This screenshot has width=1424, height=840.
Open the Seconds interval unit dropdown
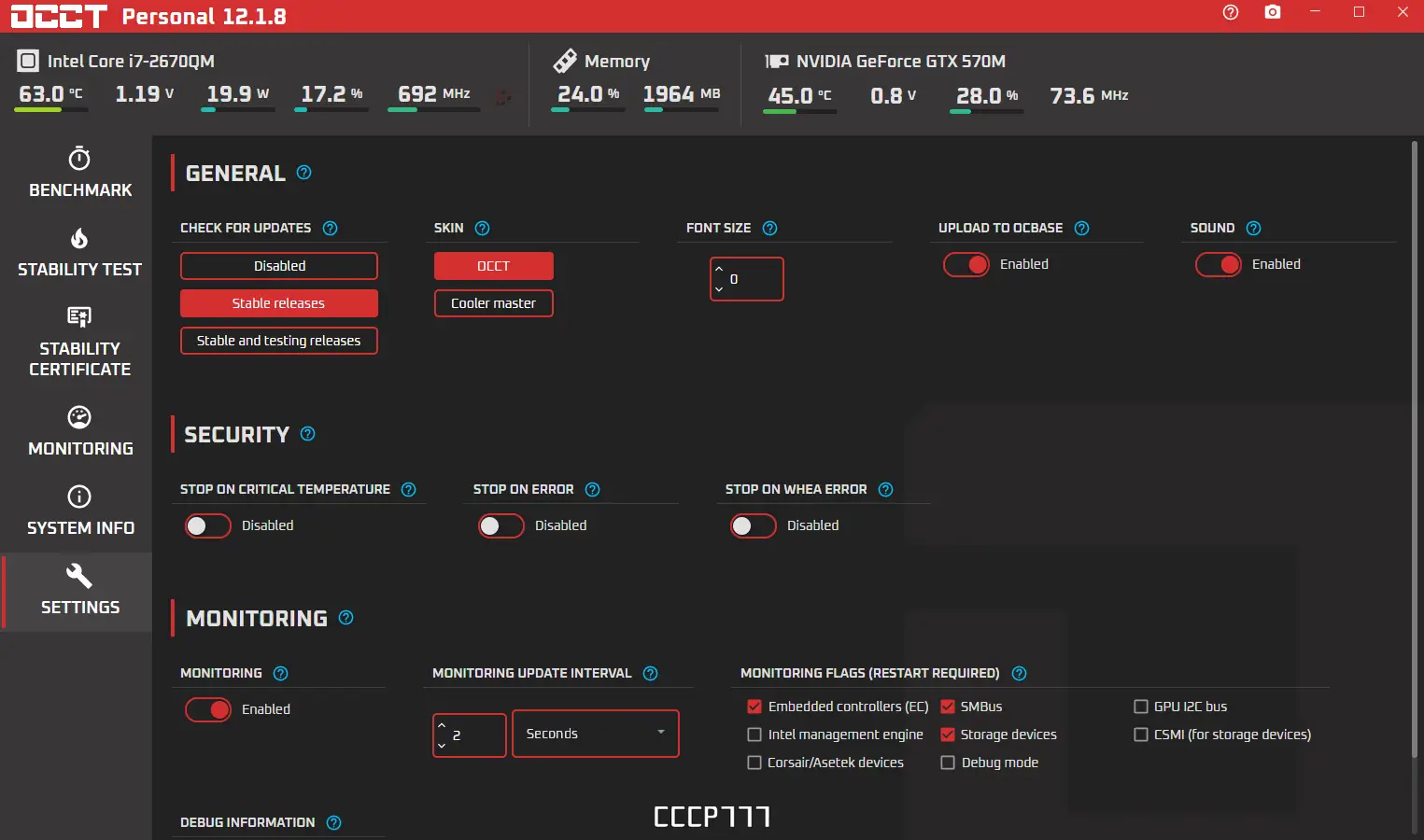pyautogui.click(x=596, y=735)
